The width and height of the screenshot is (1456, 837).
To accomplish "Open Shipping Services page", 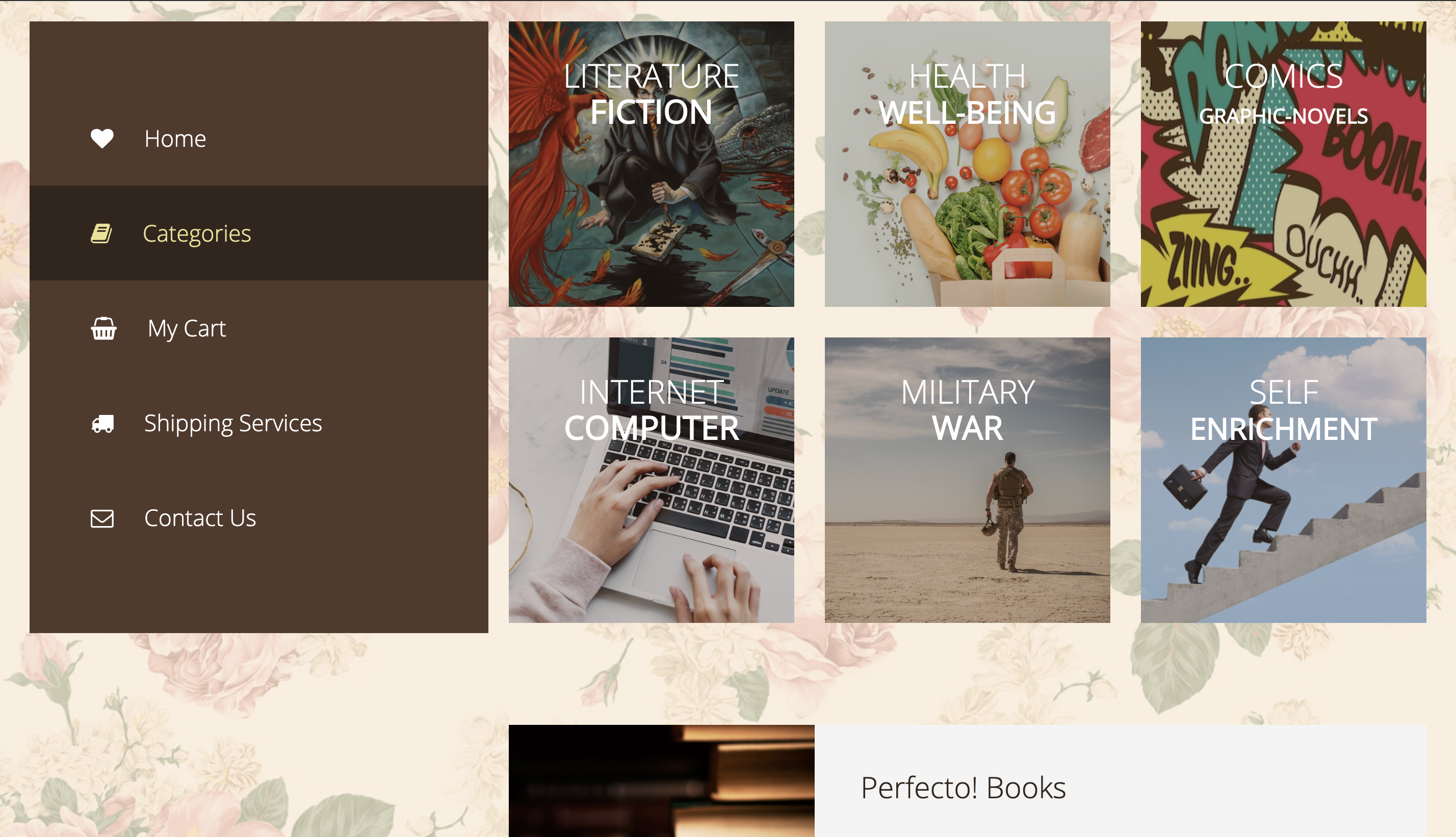I will [258, 423].
